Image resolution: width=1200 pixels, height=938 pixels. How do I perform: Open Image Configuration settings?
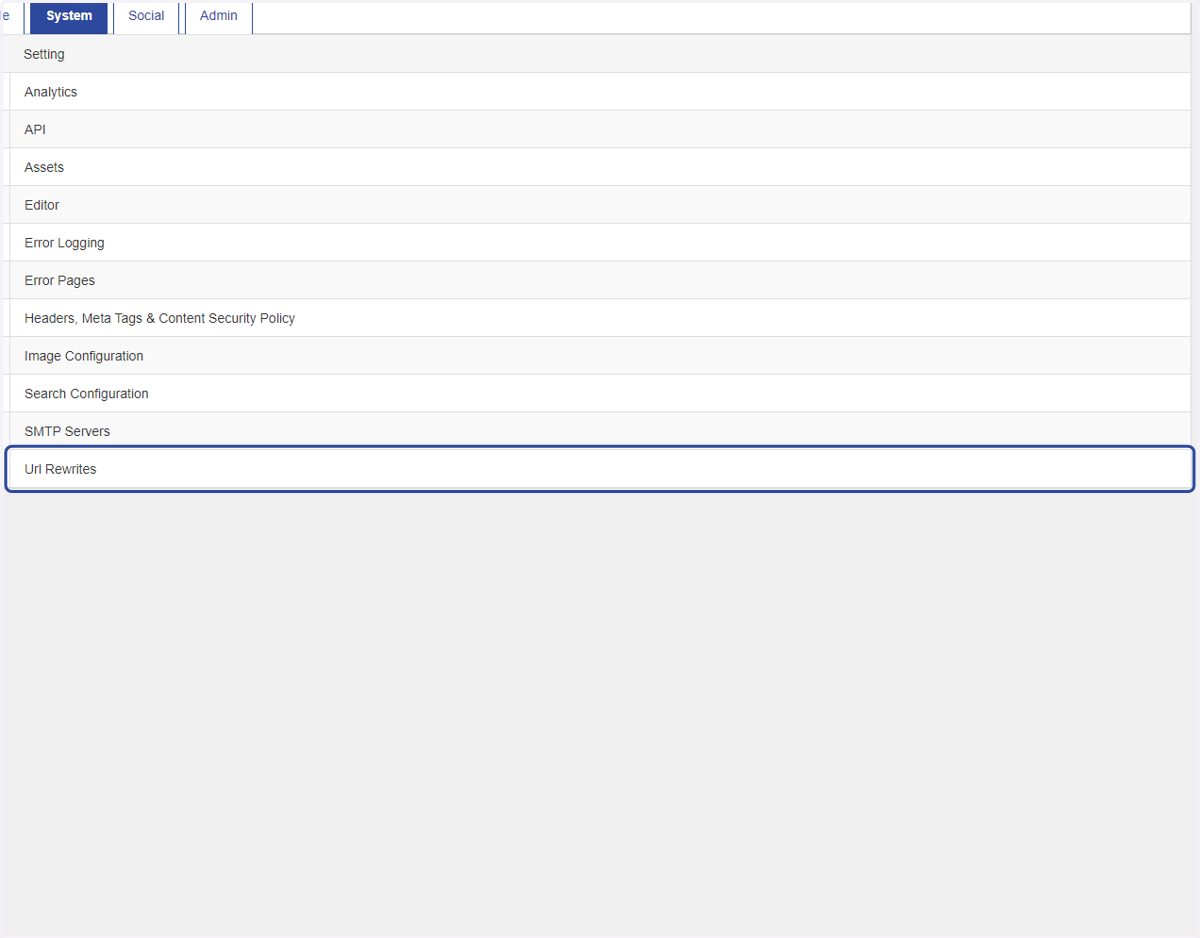[600, 356]
